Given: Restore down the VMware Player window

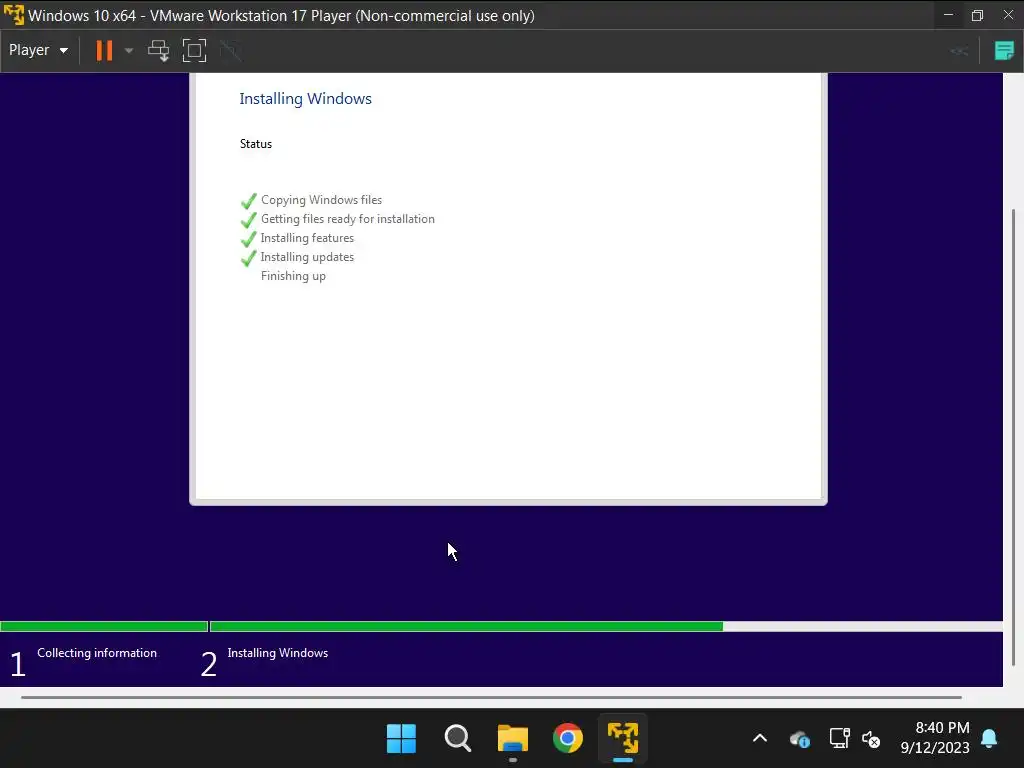Looking at the screenshot, I should click(978, 15).
